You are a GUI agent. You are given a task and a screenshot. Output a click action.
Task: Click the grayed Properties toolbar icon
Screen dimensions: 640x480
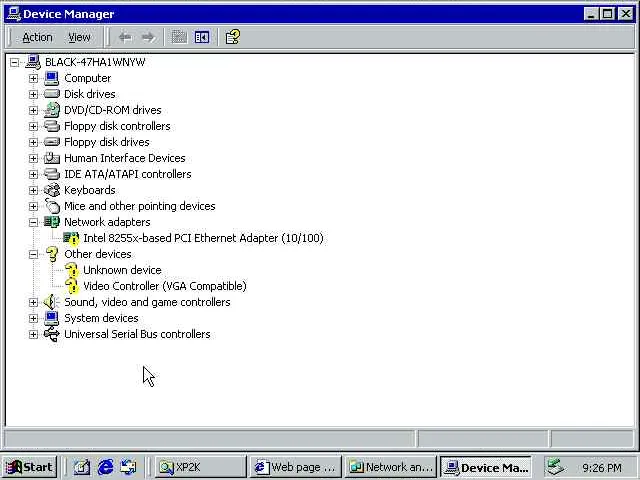tap(179, 38)
